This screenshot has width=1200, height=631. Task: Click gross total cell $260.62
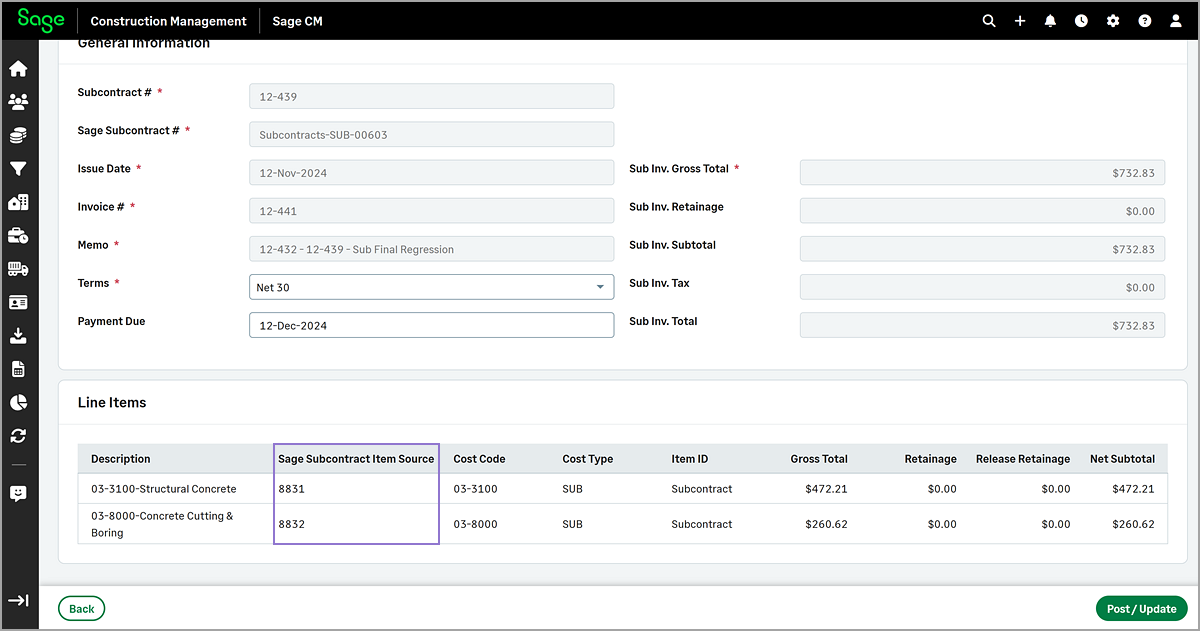pos(826,524)
